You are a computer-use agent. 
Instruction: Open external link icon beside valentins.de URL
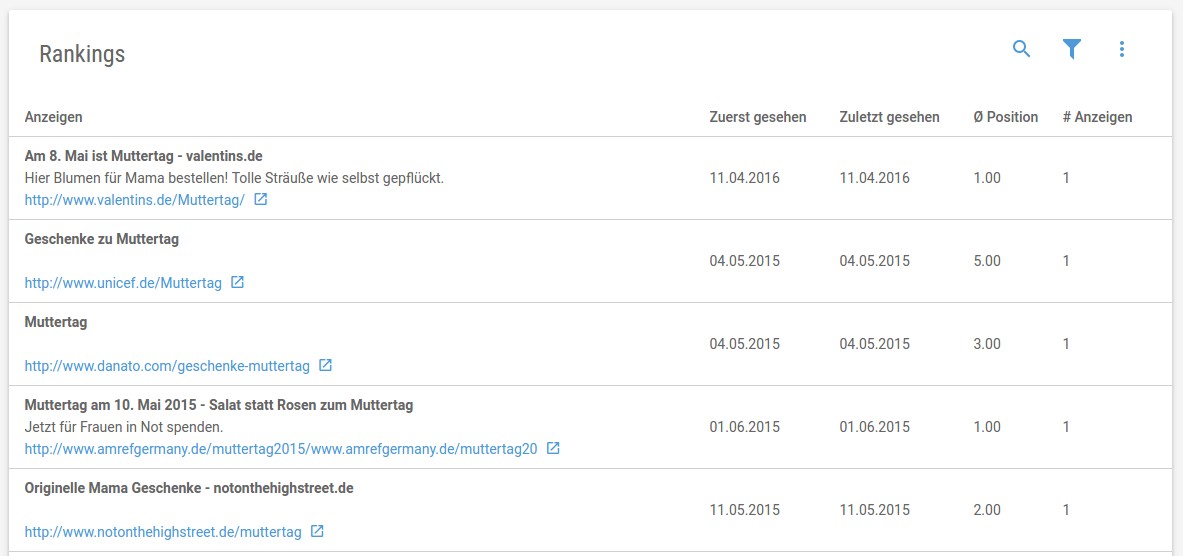pos(260,200)
